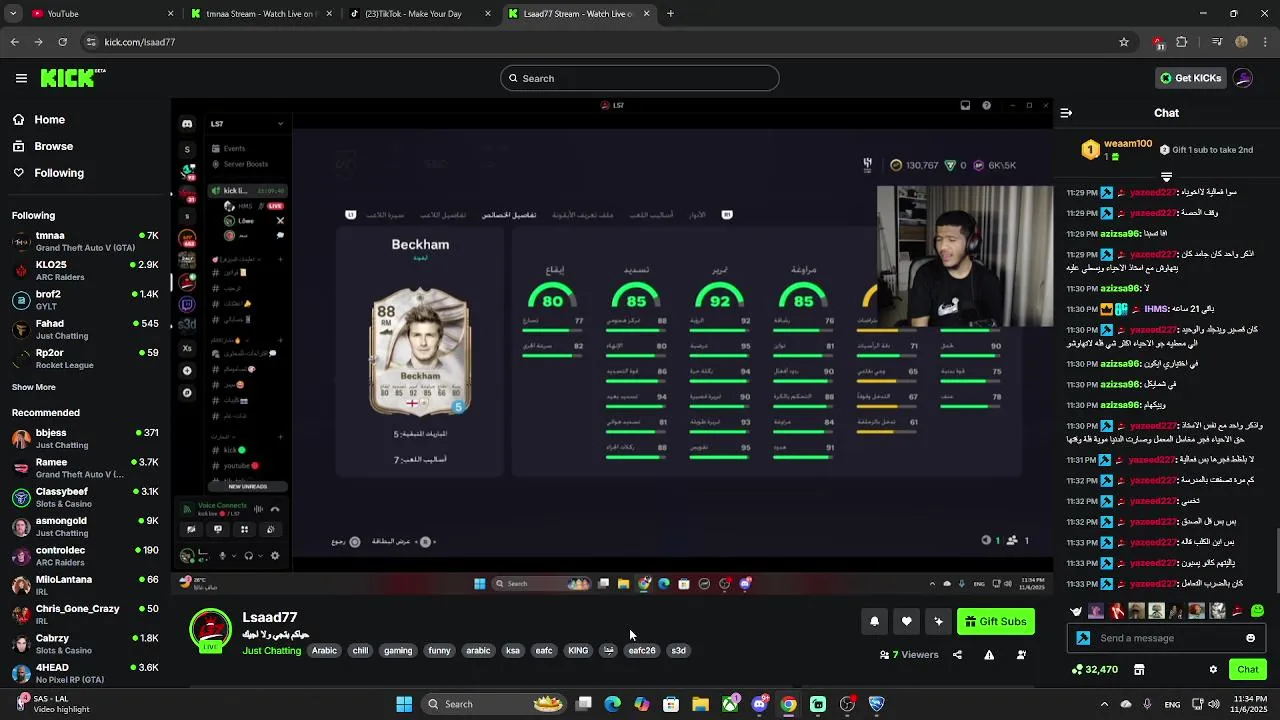
Task: Open the Fahad channel in Following
Action: pos(85,329)
